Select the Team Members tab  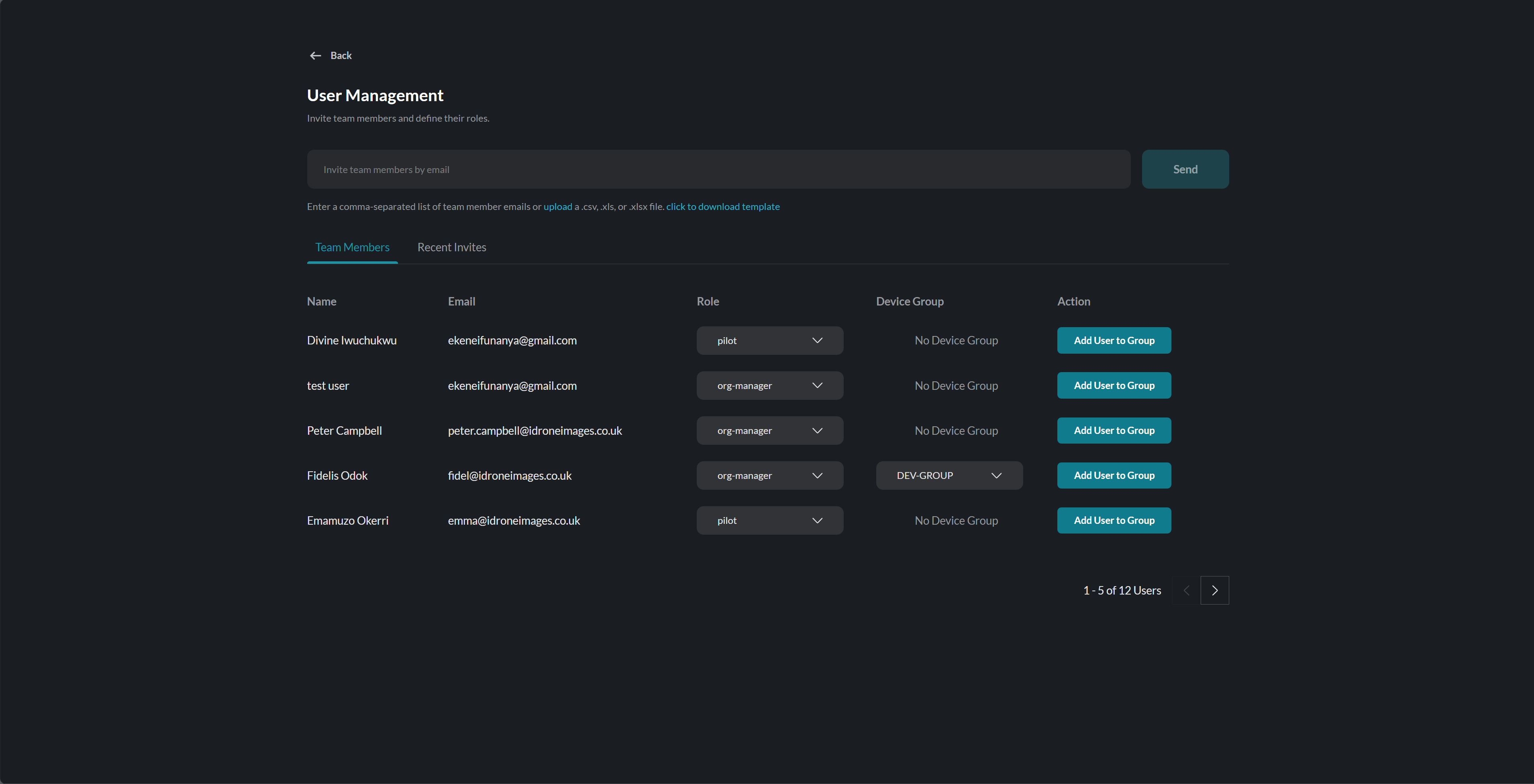(352, 247)
